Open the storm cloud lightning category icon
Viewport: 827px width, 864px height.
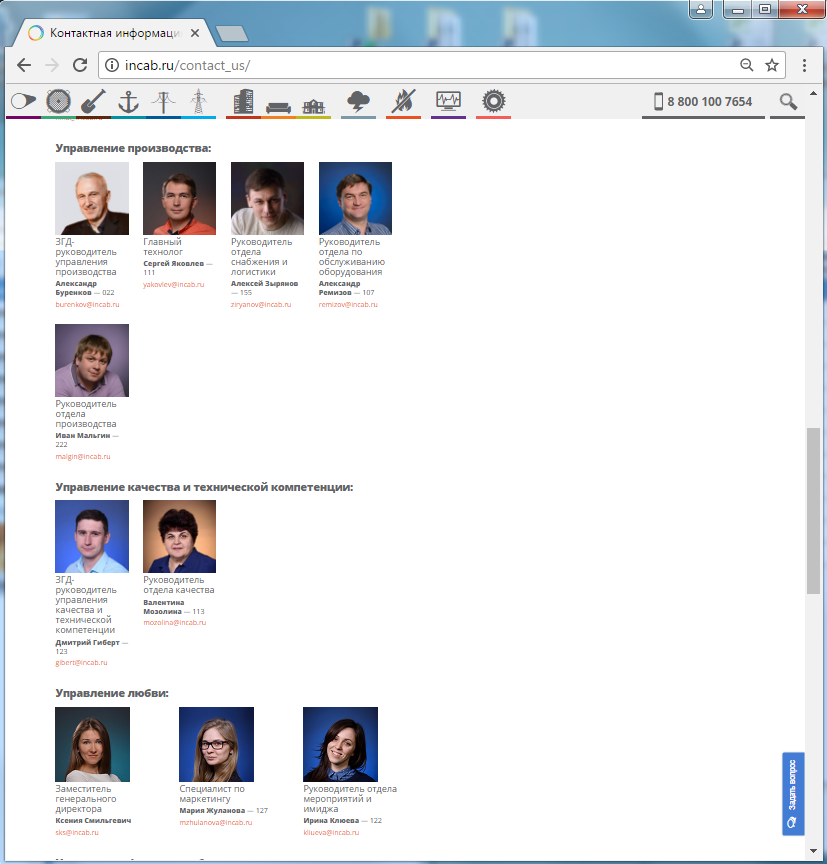coord(358,101)
